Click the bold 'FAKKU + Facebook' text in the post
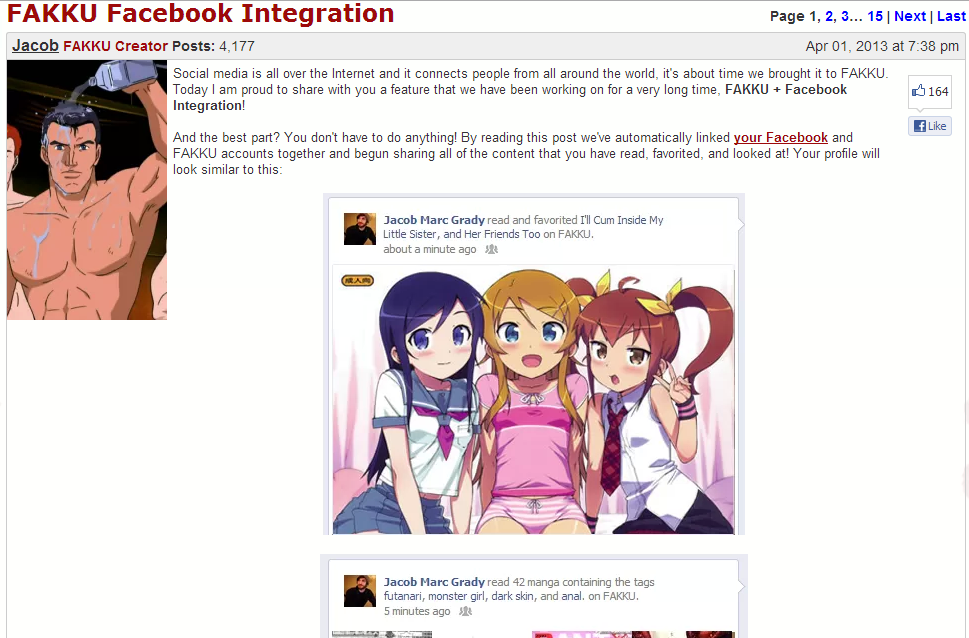 click(x=786, y=90)
